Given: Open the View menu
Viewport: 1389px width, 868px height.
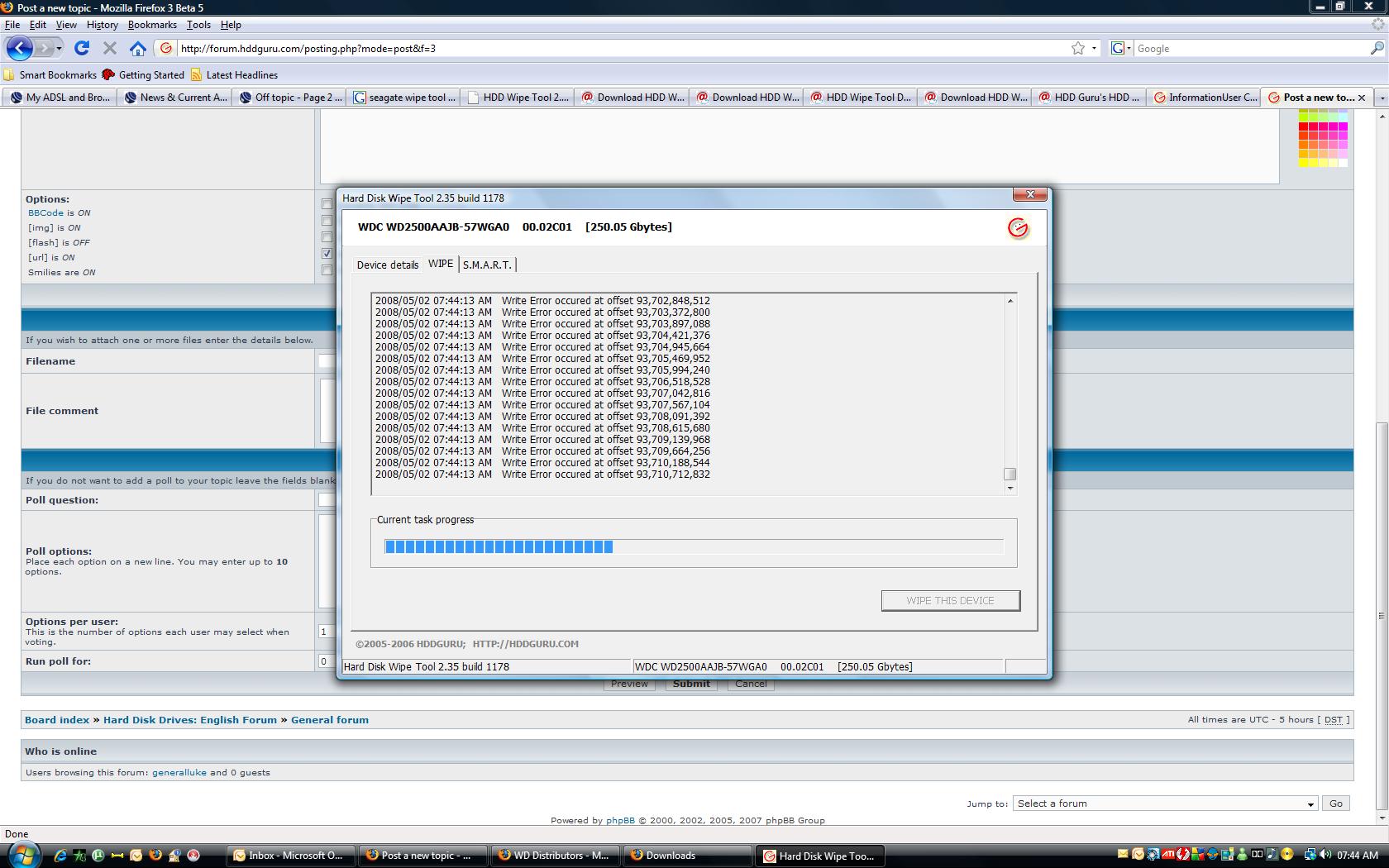Looking at the screenshot, I should pos(66,25).
